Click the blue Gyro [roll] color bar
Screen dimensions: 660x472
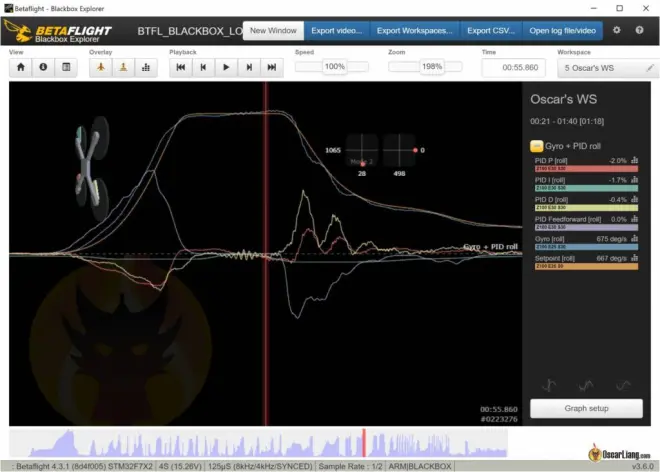pos(586,247)
